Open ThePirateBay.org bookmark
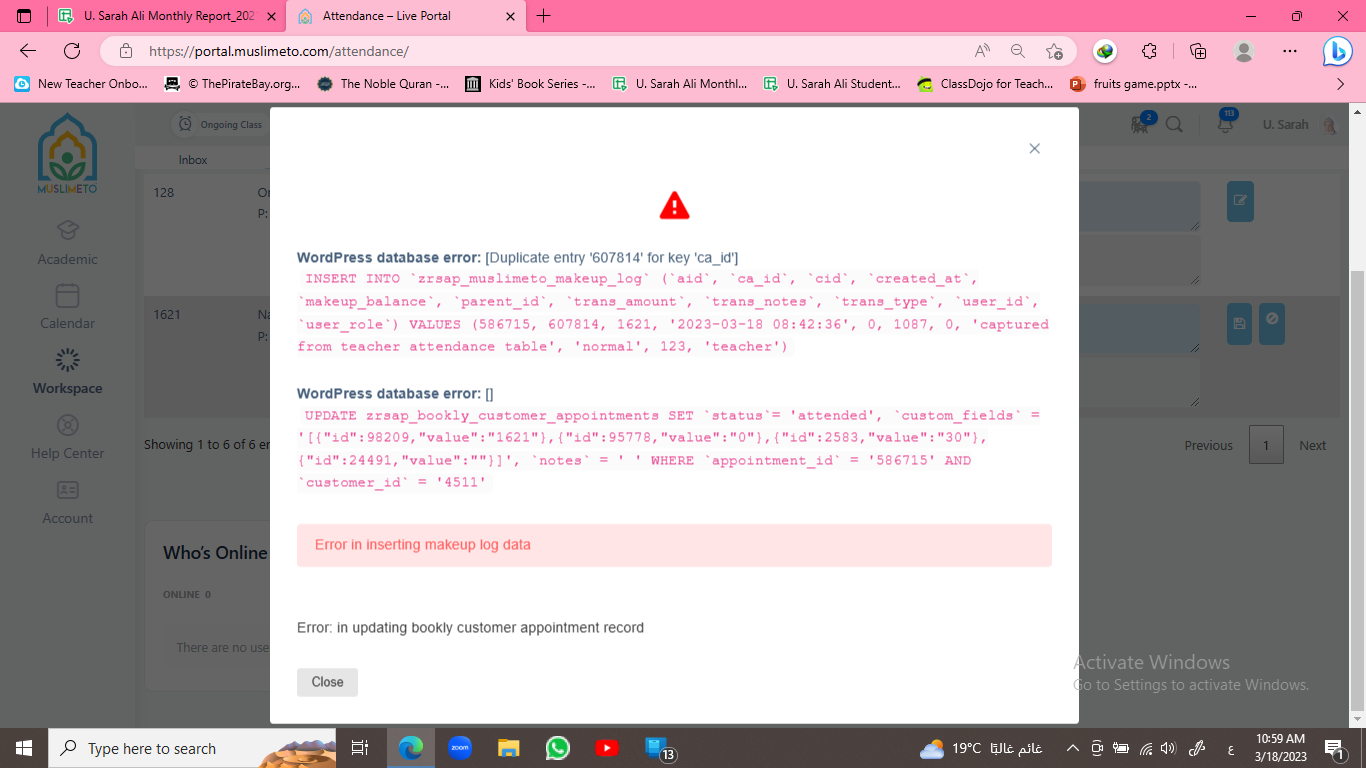This screenshot has height=768, width=1366. click(x=233, y=84)
